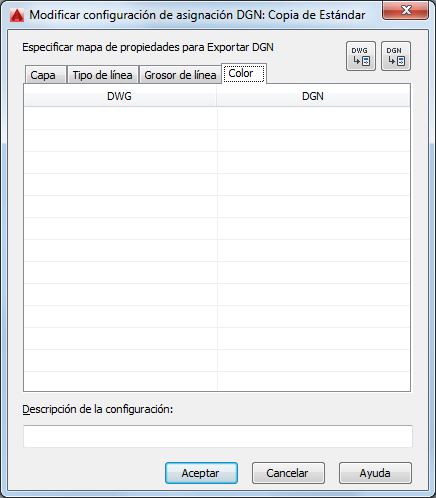Close the Modificar configuración de asignación dialog
436x498 pixels.
tap(405, 10)
